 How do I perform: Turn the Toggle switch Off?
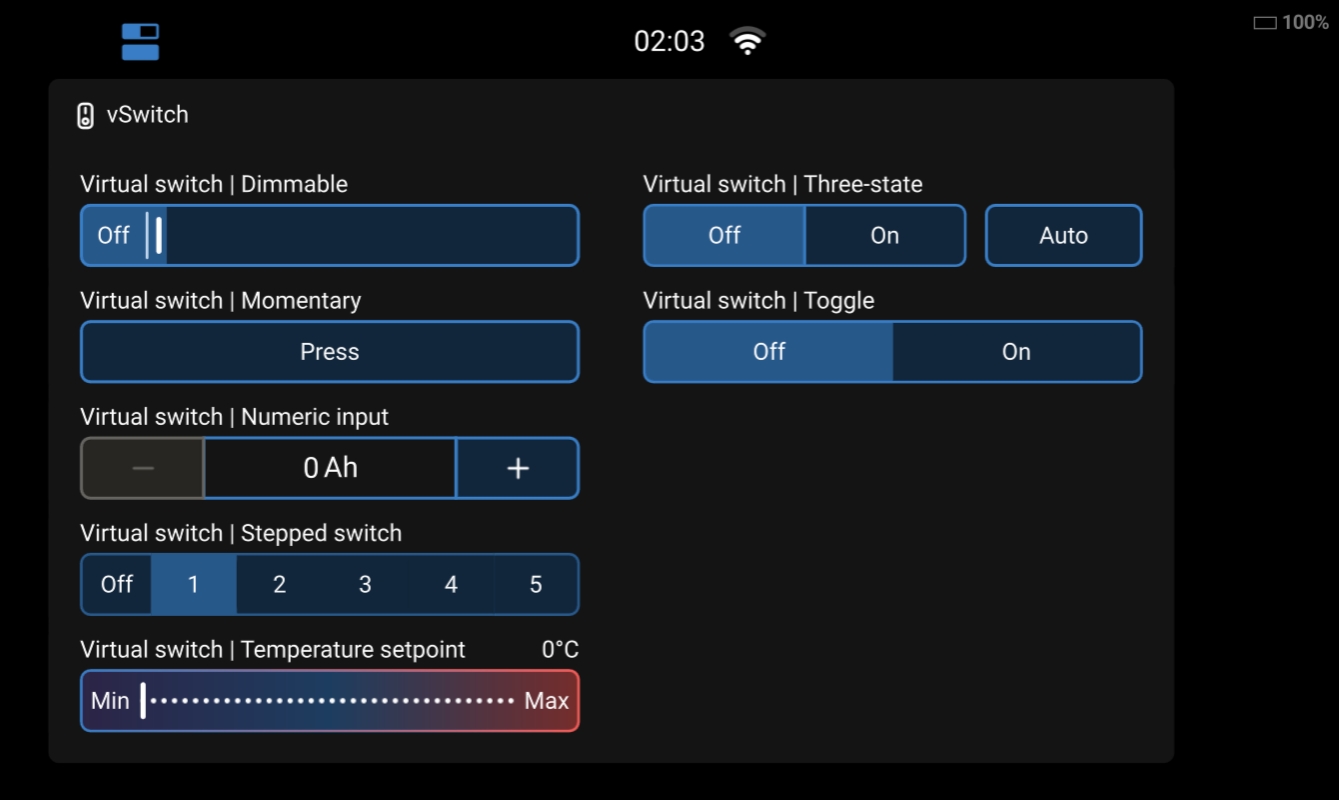click(x=768, y=352)
